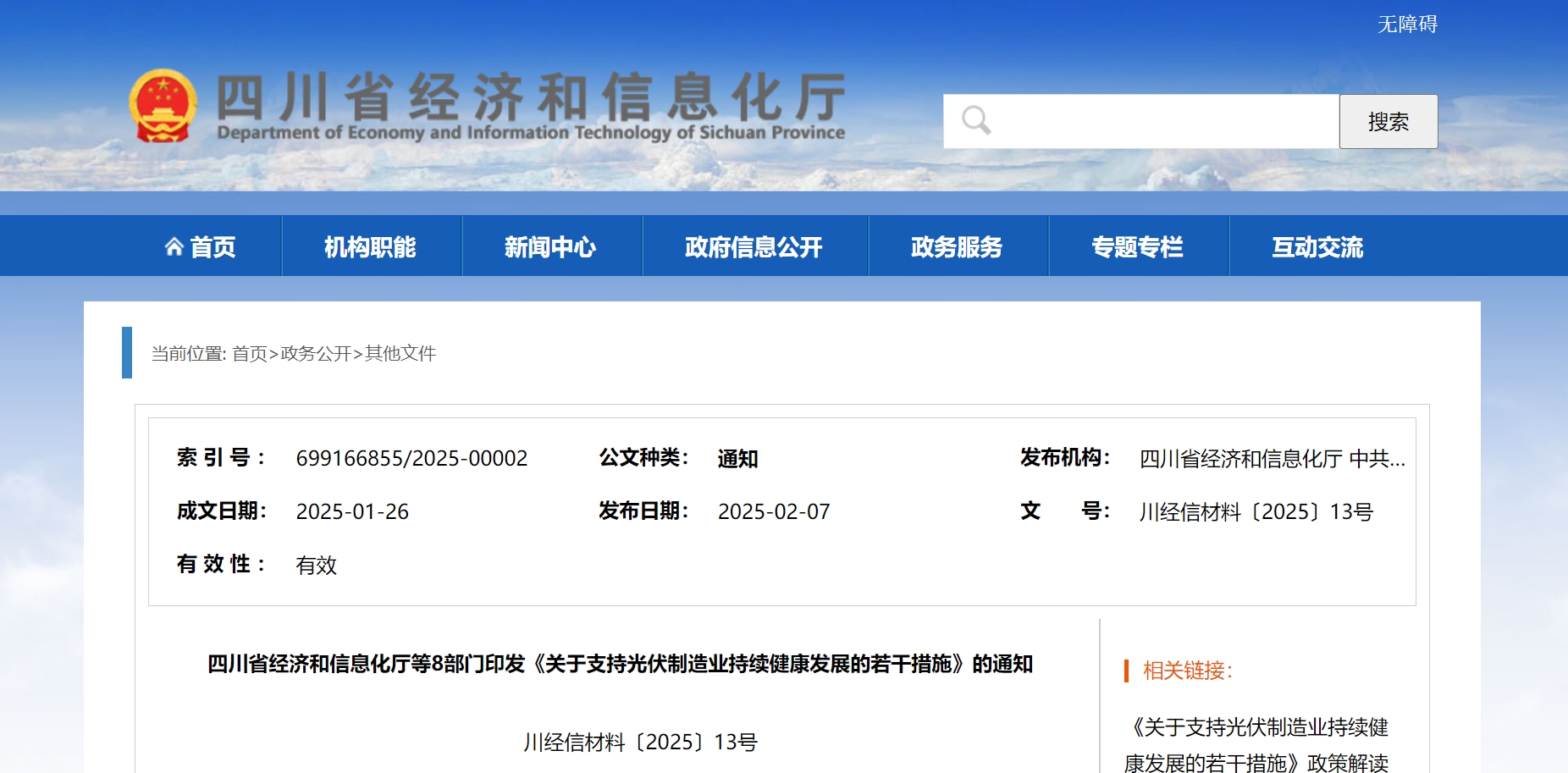Select 政府信息公开 navigation item
1568x773 pixels.
coord(754,246)
